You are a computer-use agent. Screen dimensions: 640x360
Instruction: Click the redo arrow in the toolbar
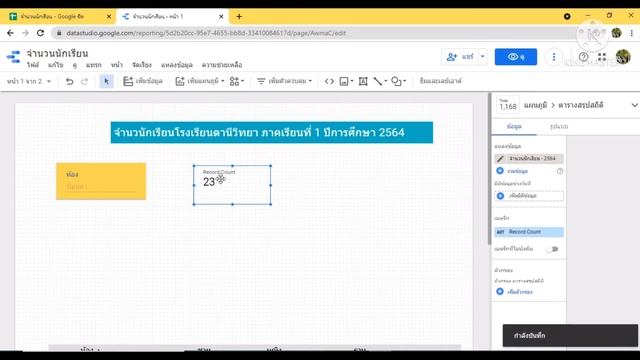click(x=84, y=81)
